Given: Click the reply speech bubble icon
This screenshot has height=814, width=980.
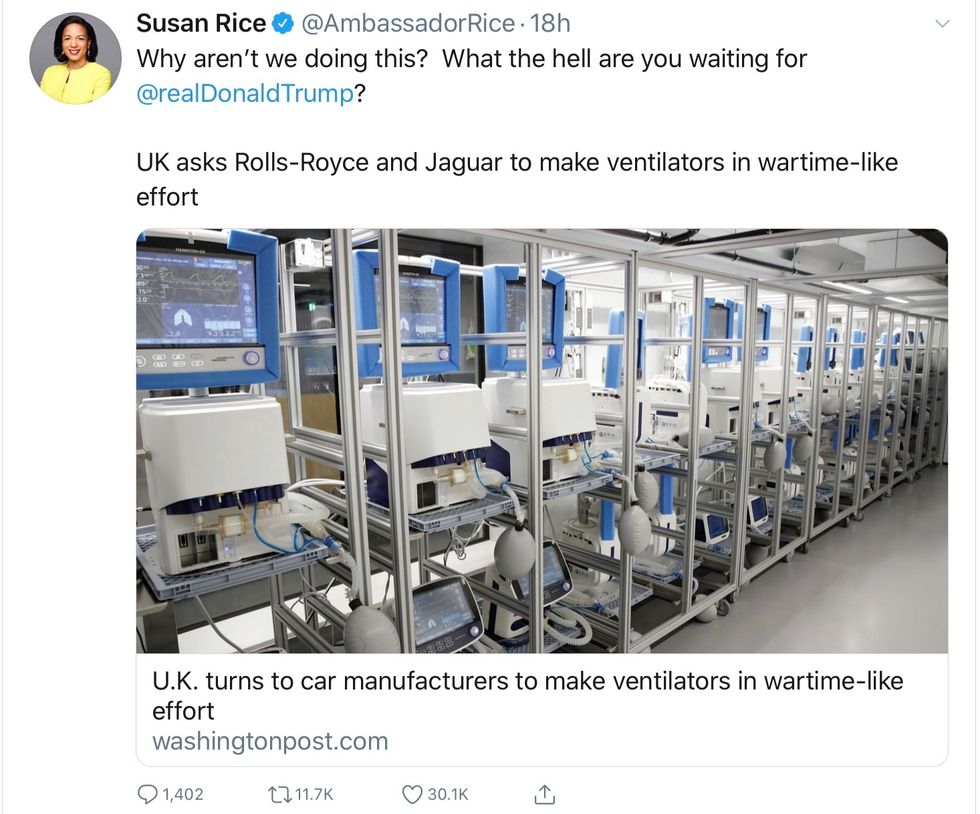Looking at the screenshot, I should click(147, 794).
